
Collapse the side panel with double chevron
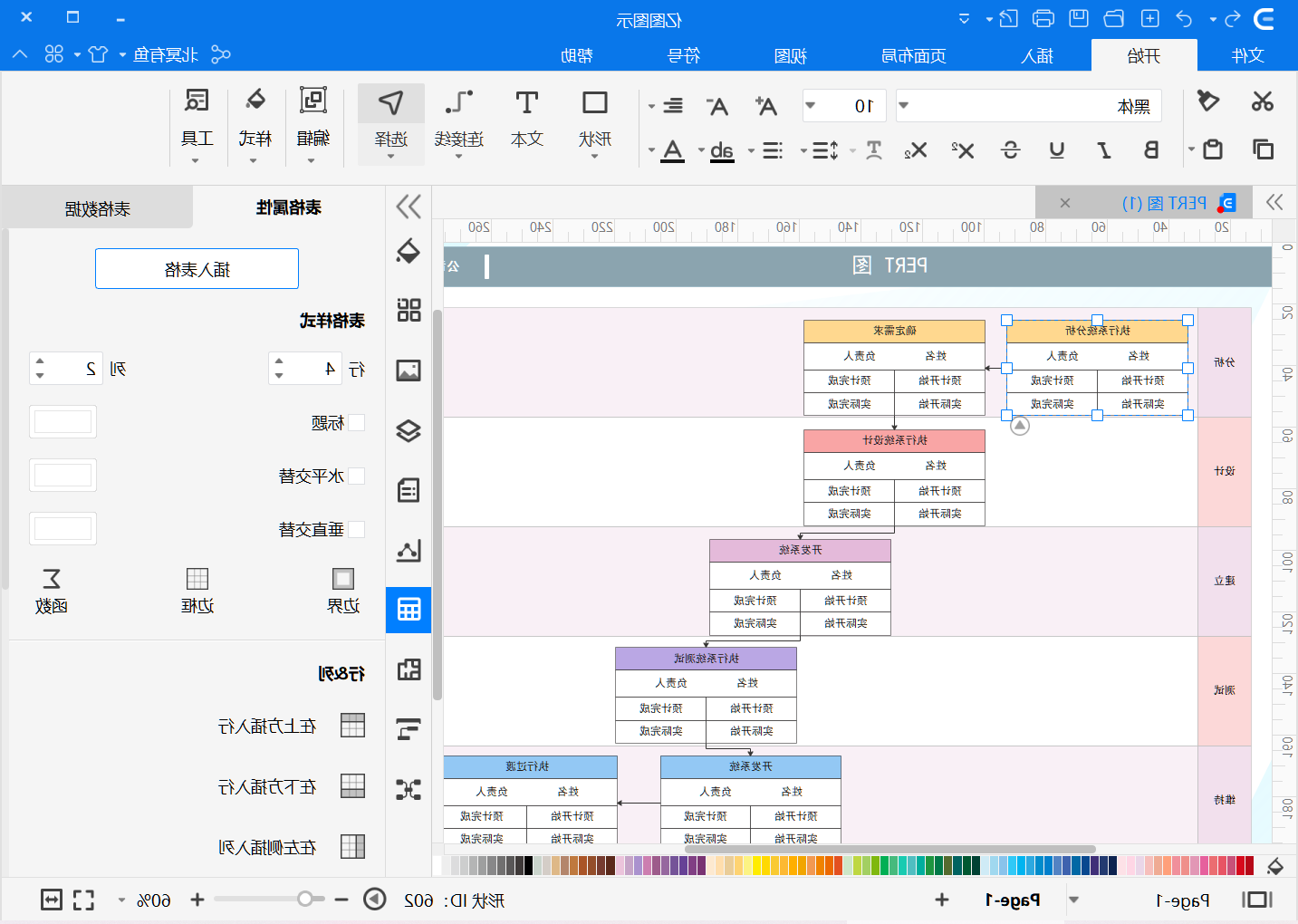click(x=409, y=207)
